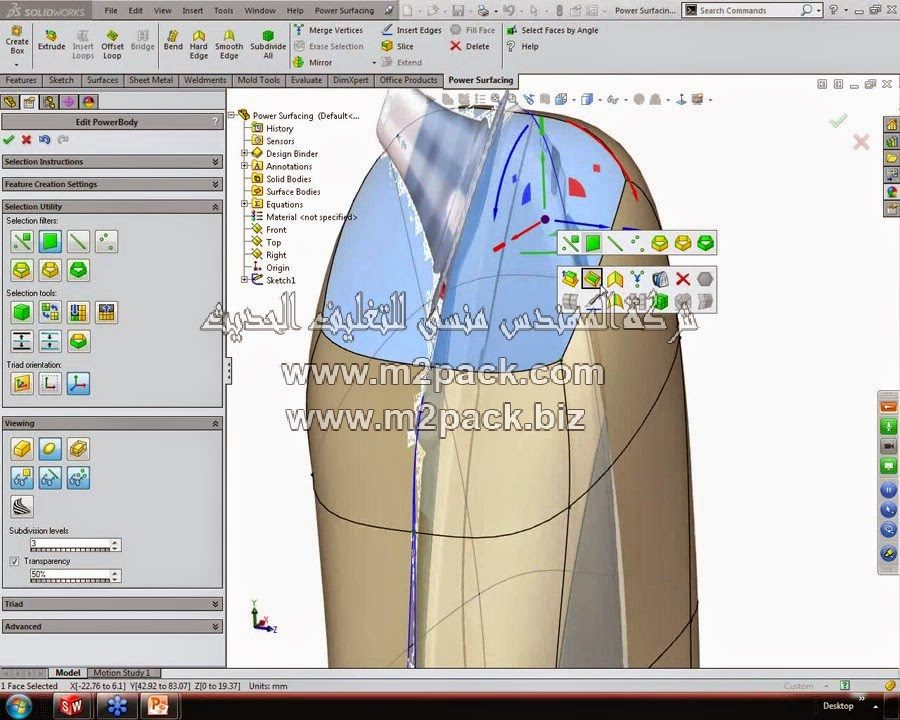
Task: Click red X in floating context toolbar
Action: click(x=682, y=279)
